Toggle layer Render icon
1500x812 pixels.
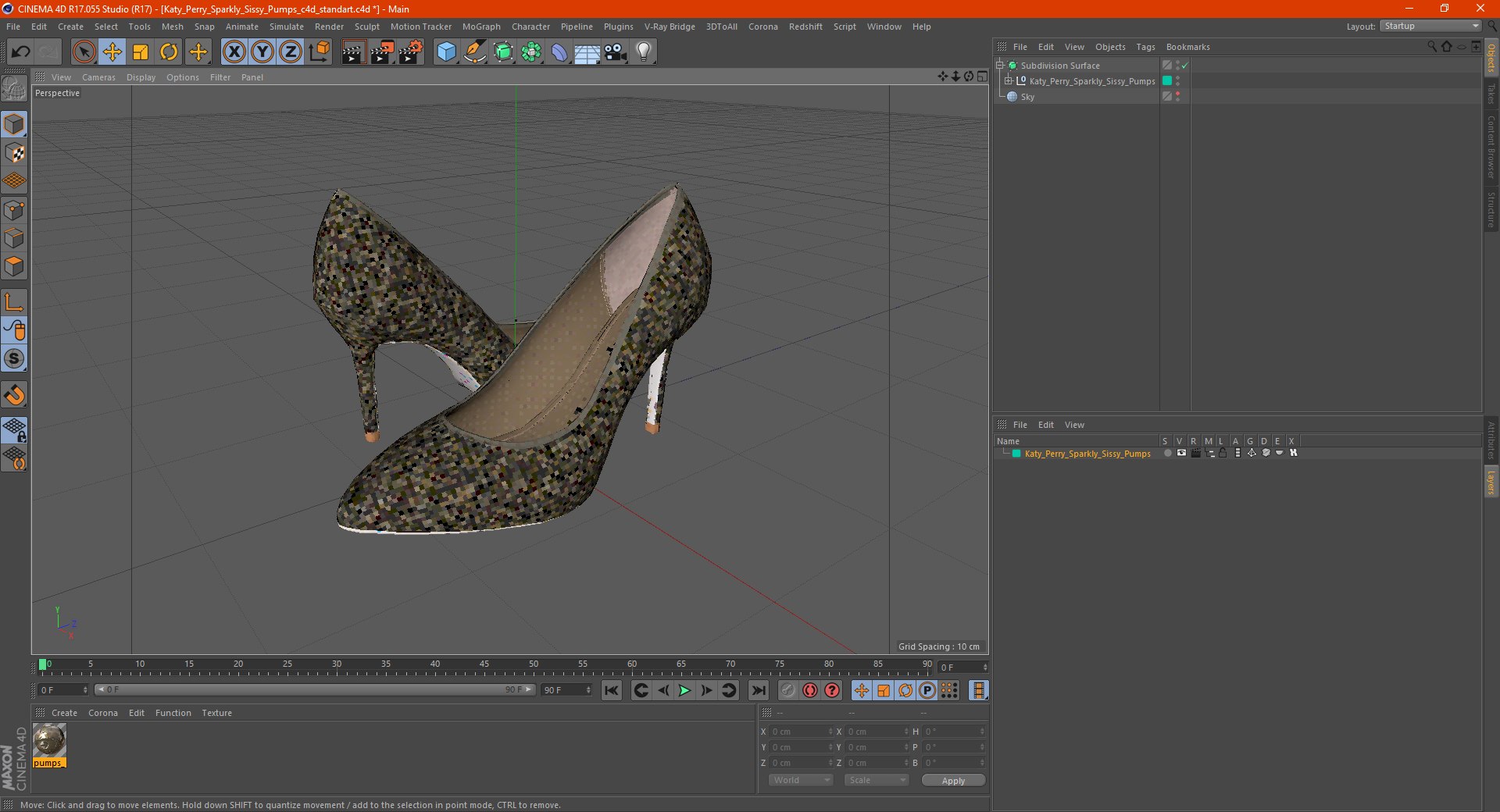click(x=1195, y=454)
